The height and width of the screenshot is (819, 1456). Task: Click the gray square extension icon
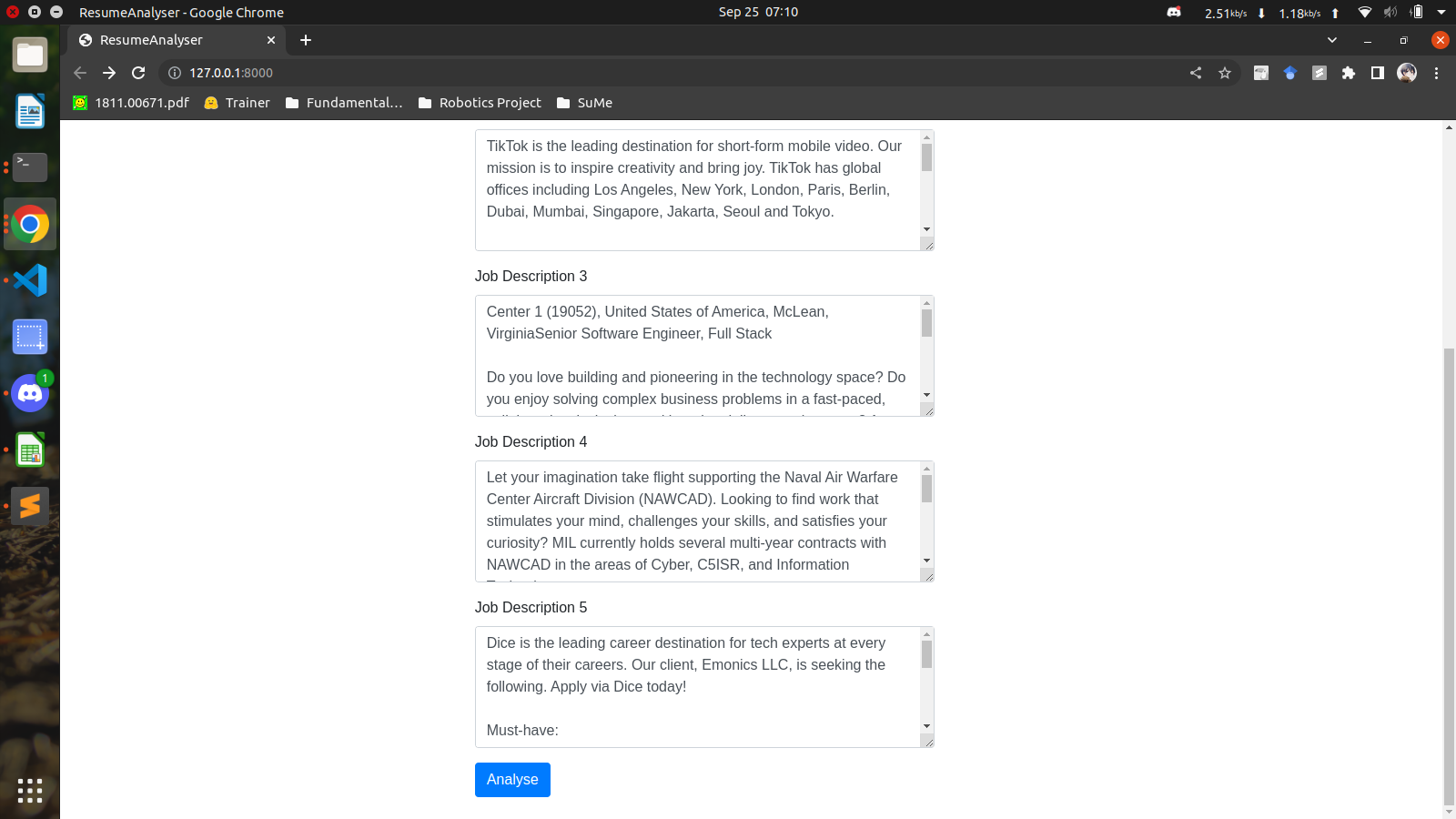1319,73
